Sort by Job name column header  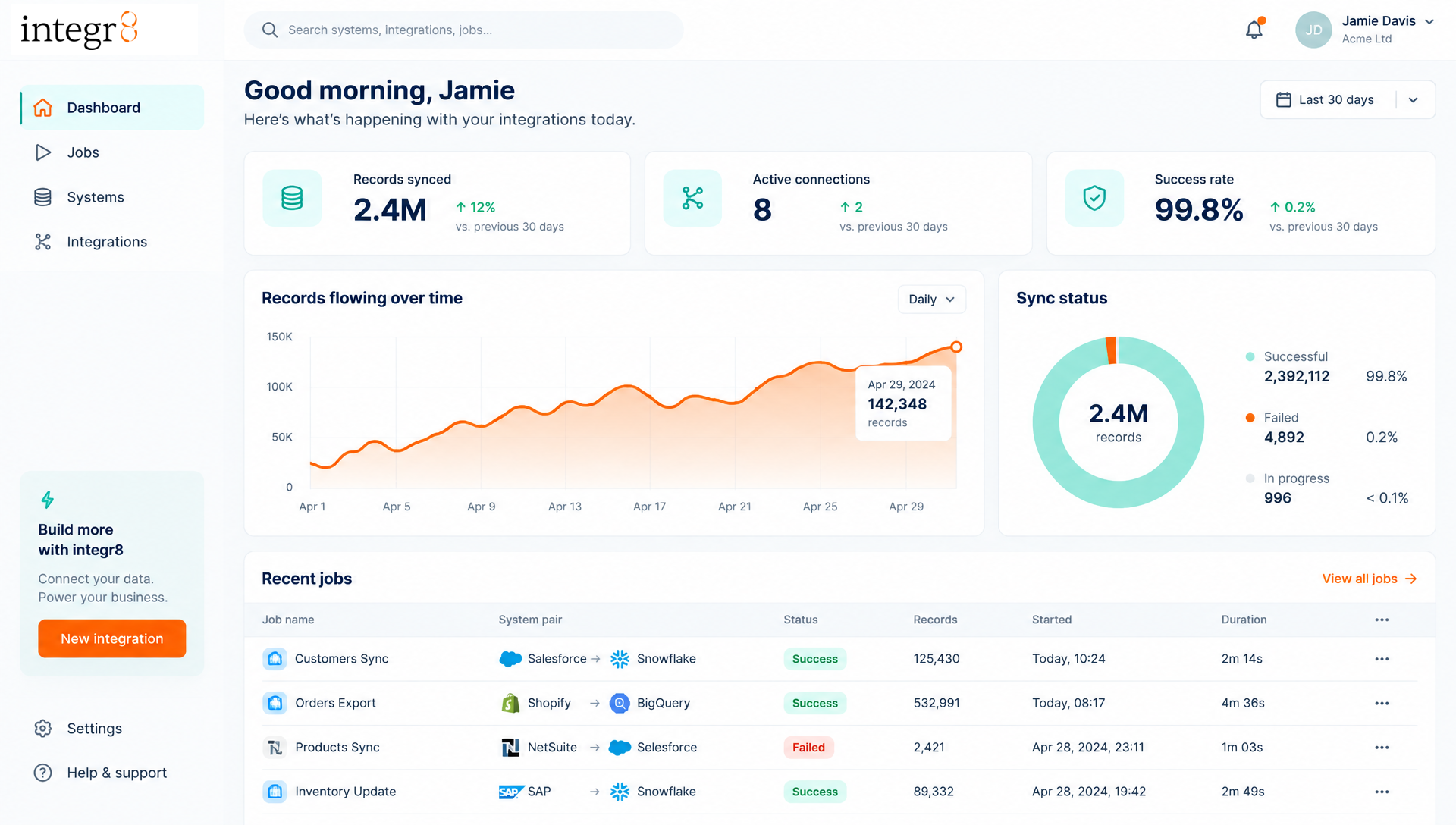click(288, 620)
